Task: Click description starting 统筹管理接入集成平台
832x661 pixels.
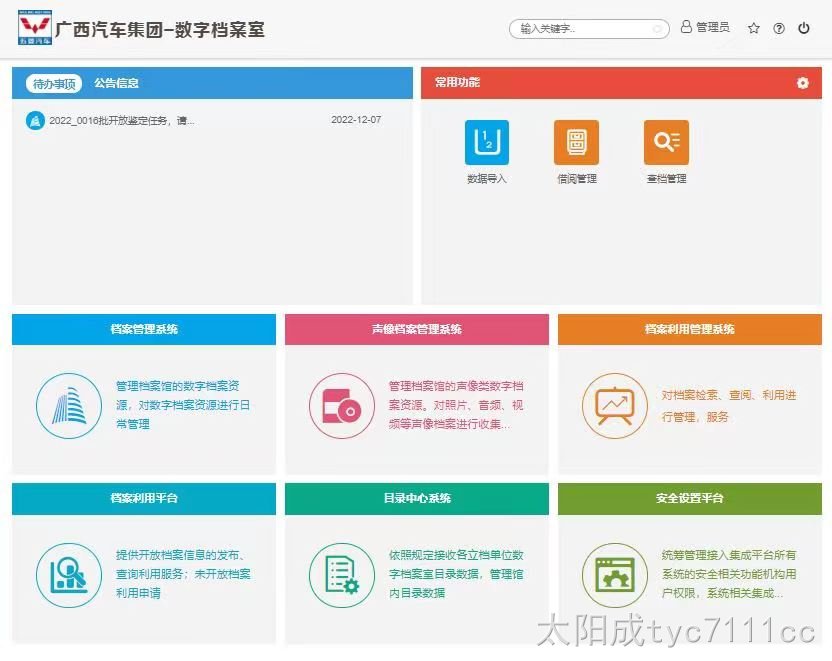Action: coord(729,574)
